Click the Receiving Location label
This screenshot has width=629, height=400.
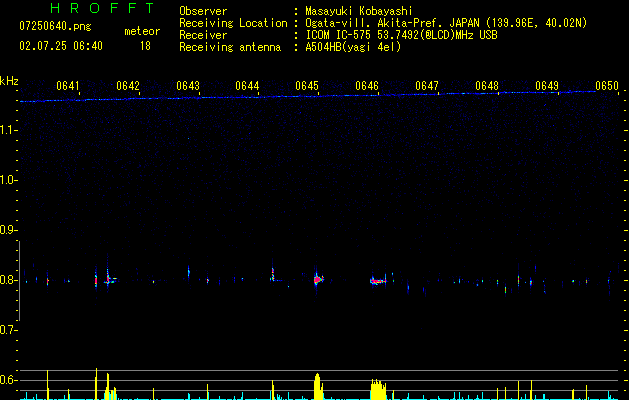tap(233, 24)
